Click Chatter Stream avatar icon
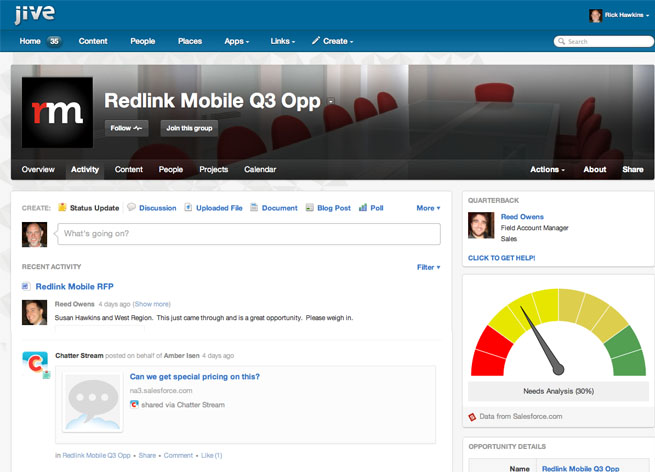655x472 pixels. (x=36, y=365)
